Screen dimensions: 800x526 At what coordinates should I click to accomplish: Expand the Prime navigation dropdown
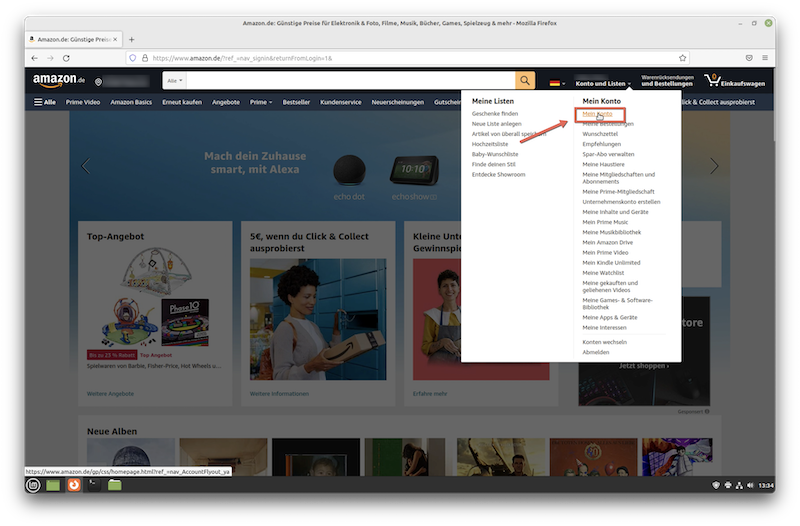[261, 102]
